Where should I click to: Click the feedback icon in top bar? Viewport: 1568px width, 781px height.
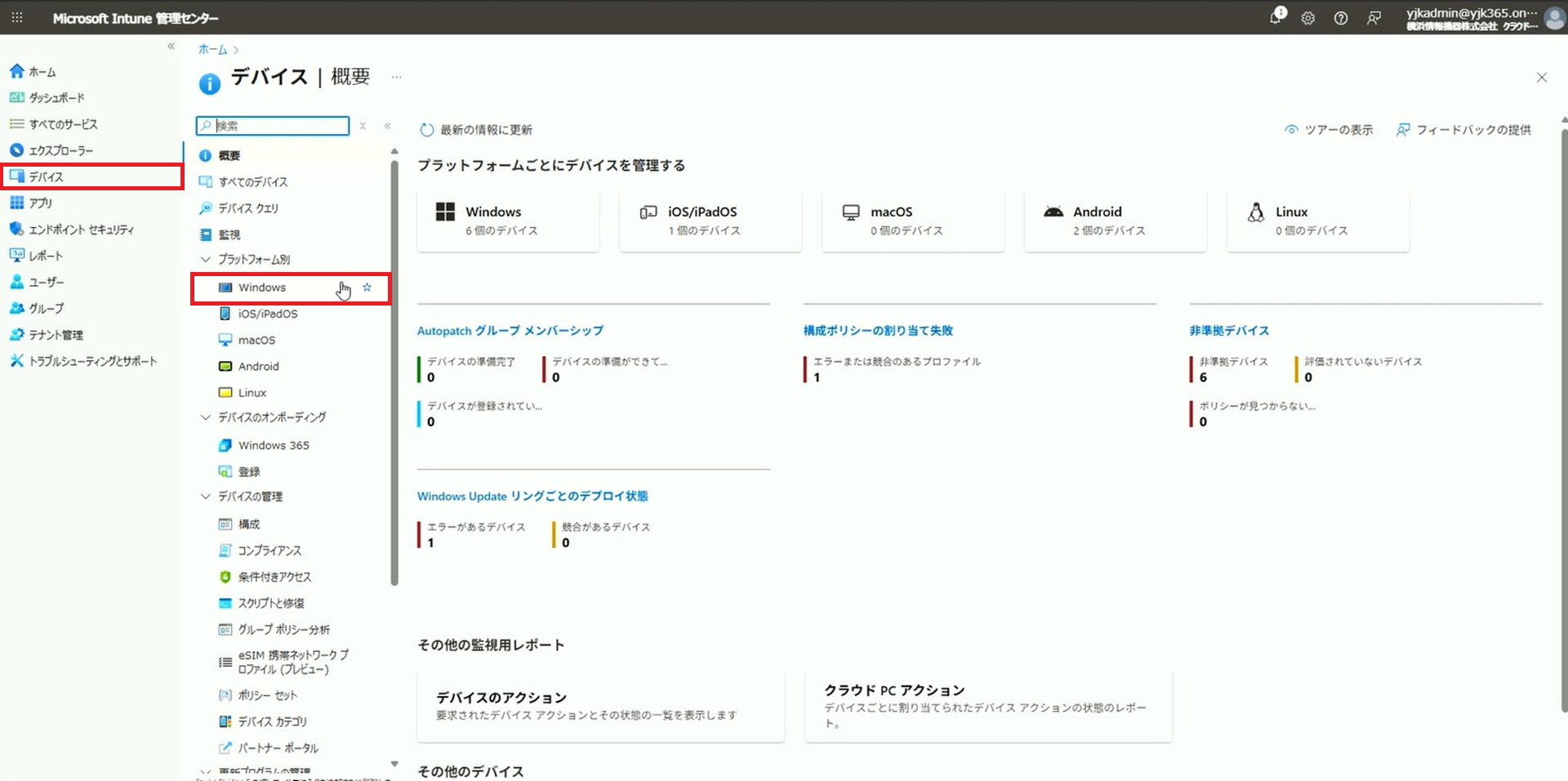click(x=1374, y=18)
